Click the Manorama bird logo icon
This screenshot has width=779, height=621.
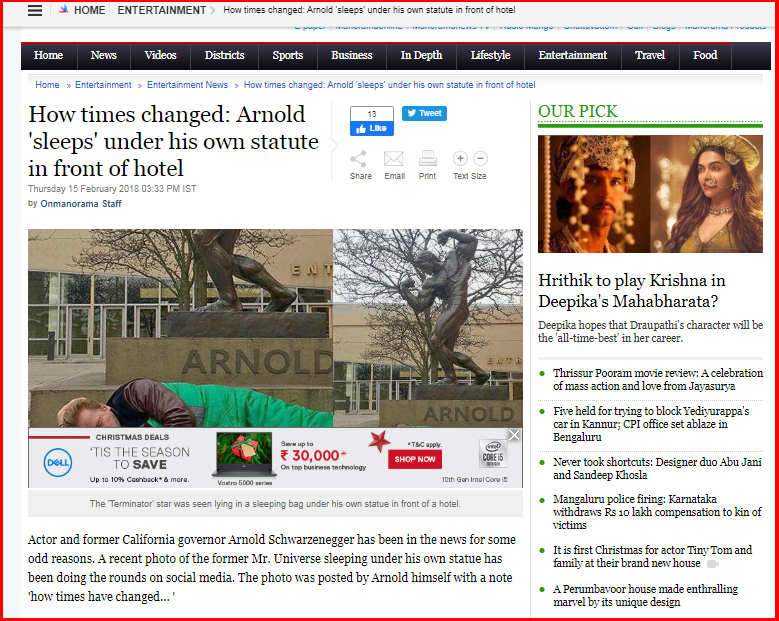click(x=63, y=10)
